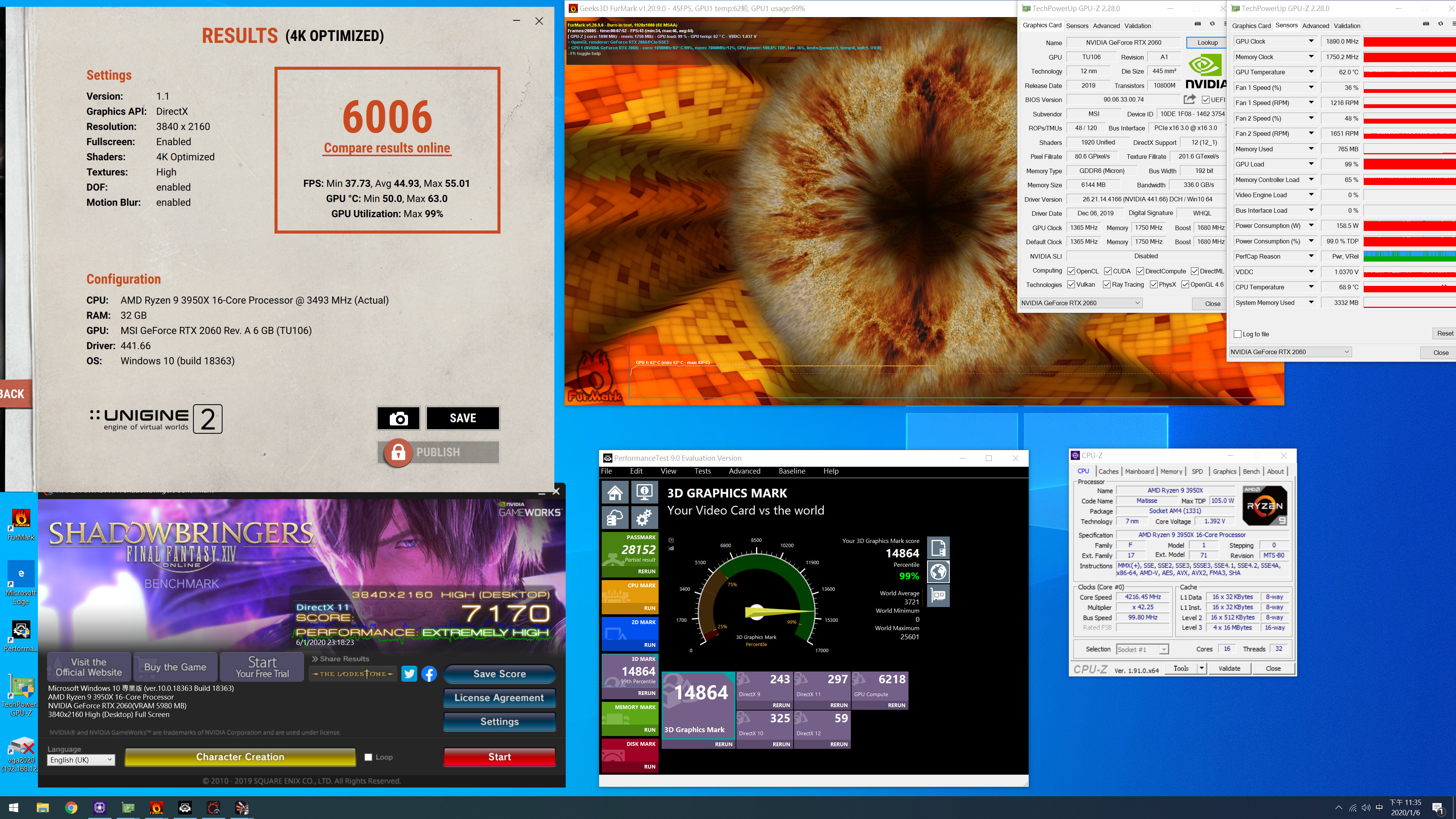Enable Log to file checkbox
This screenshot has height=819, width=1456.
pyautogui.click(x=1238, y=334)
